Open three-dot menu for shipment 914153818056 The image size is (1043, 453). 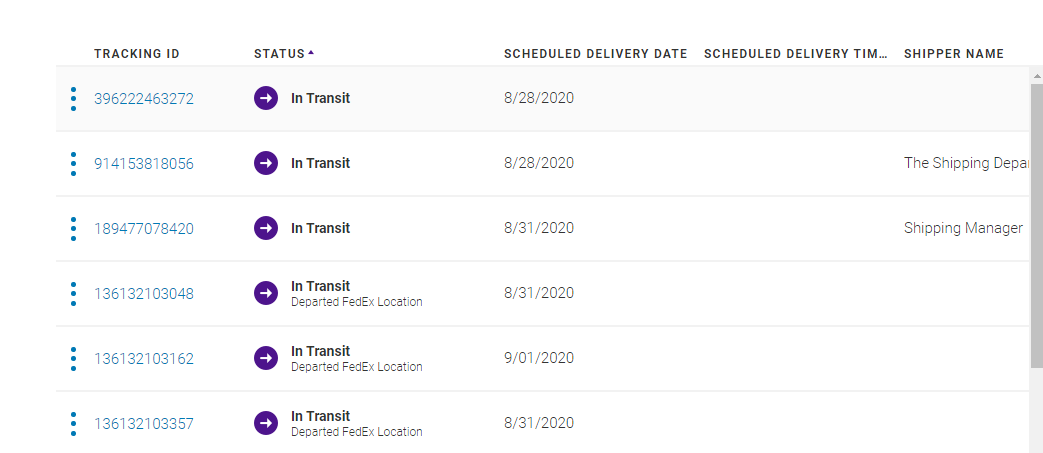pos(73,164)
